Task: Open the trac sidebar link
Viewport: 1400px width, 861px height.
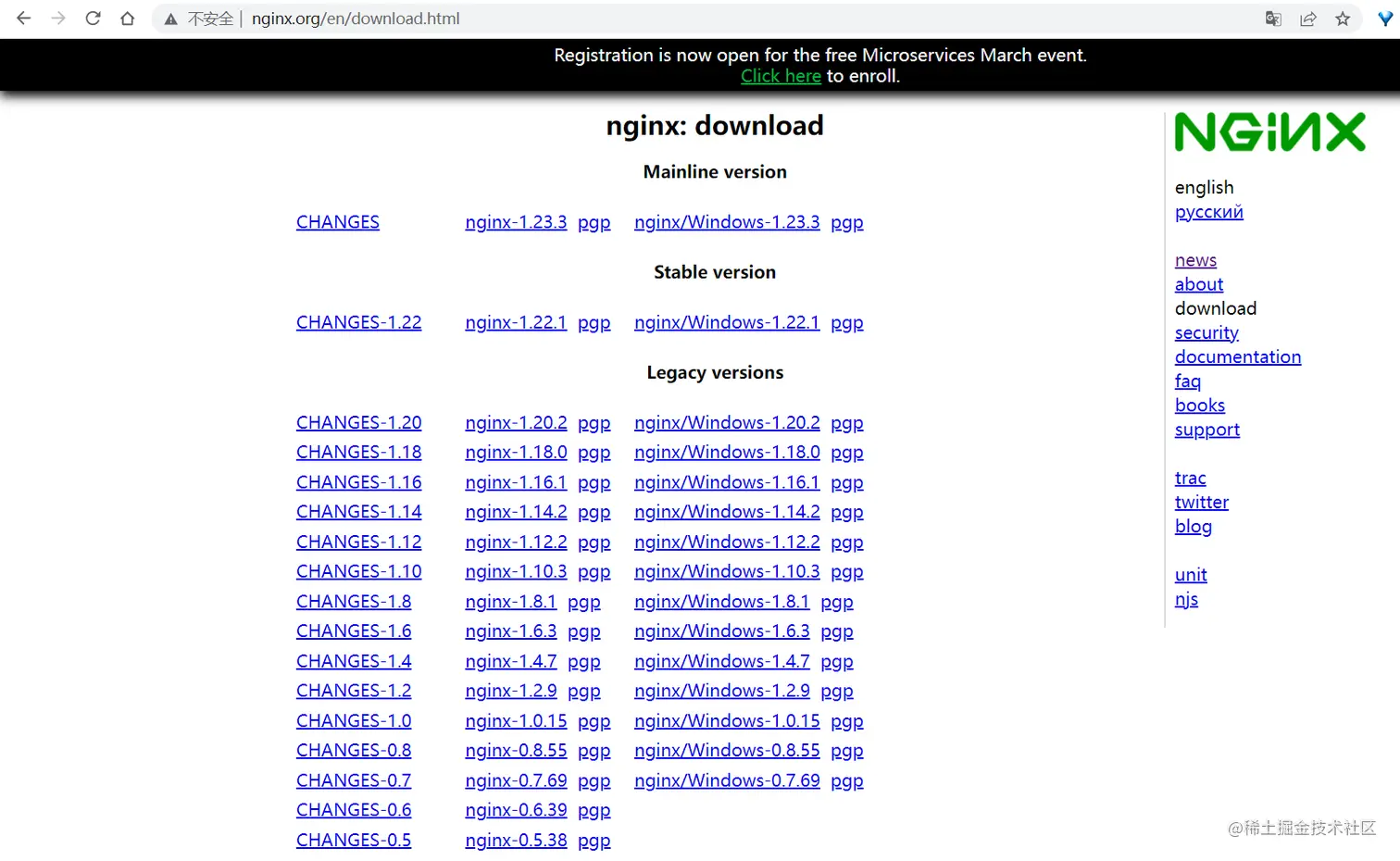Action: click(1191, 478)
